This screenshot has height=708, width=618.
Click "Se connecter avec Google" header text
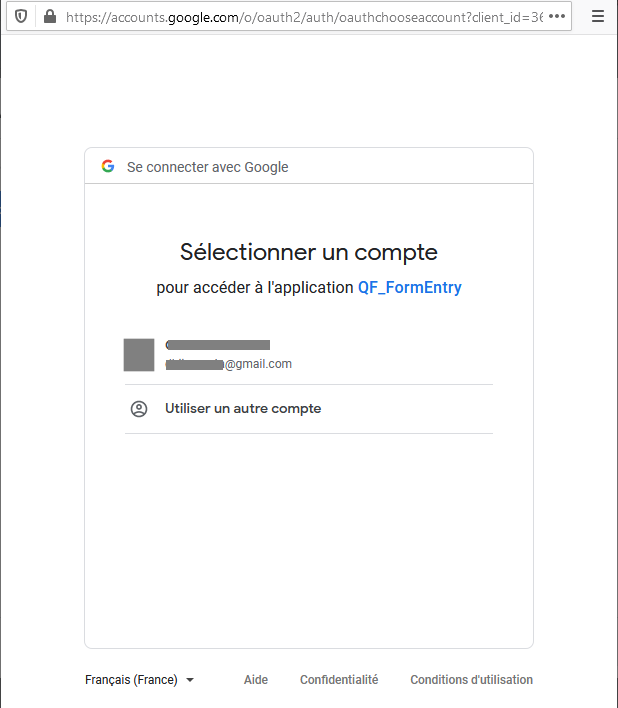207,167
